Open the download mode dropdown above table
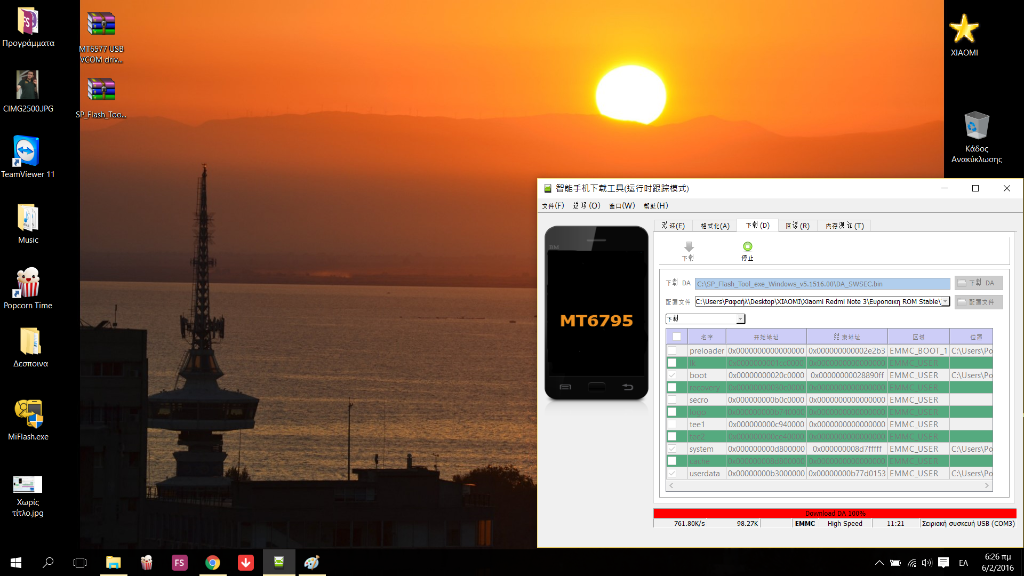 740,319
